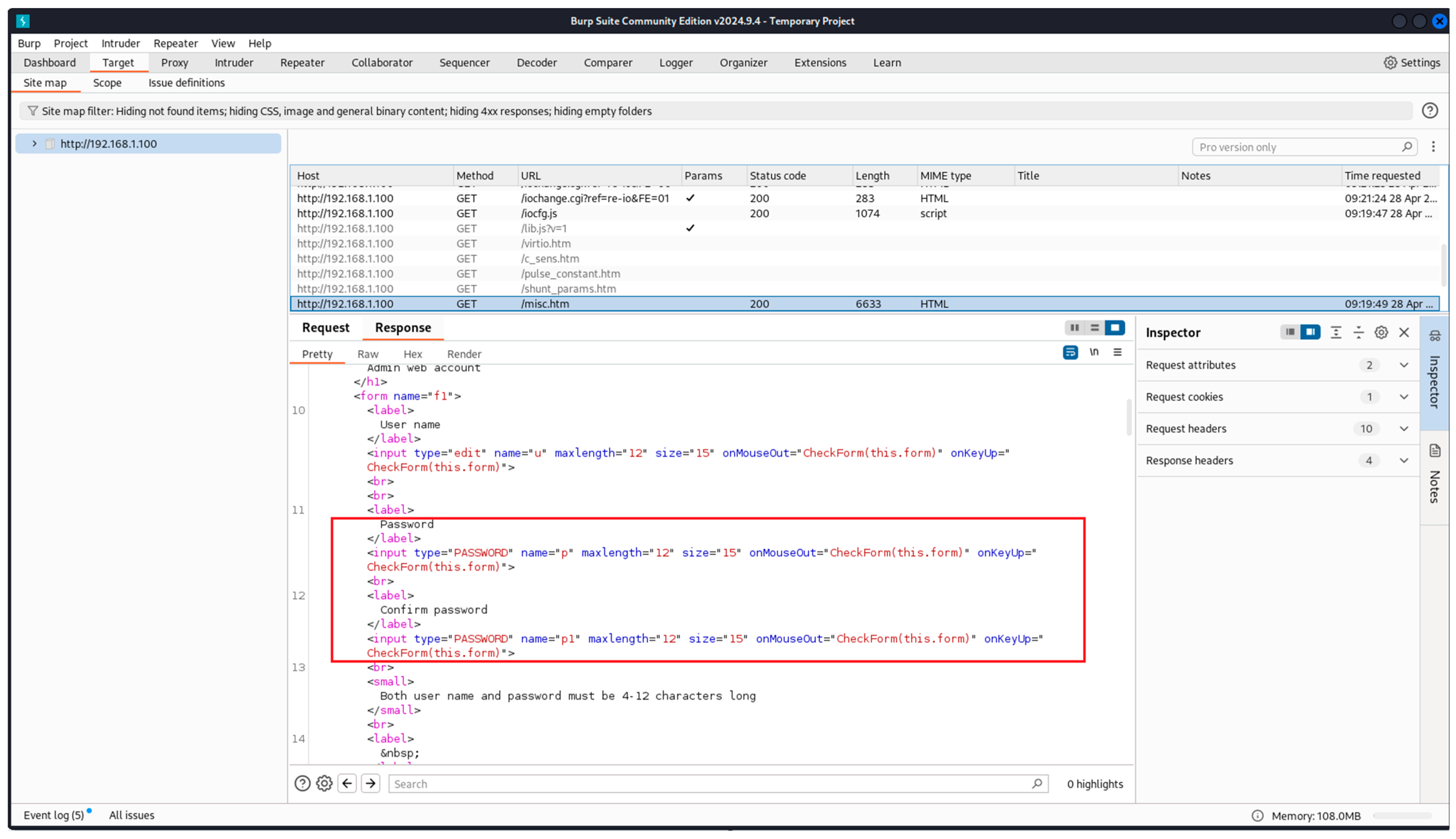Toggle the line wrap button in the response viewer
The image size is (1456, 839).
pyautogui.click(x=1070, y=352)
